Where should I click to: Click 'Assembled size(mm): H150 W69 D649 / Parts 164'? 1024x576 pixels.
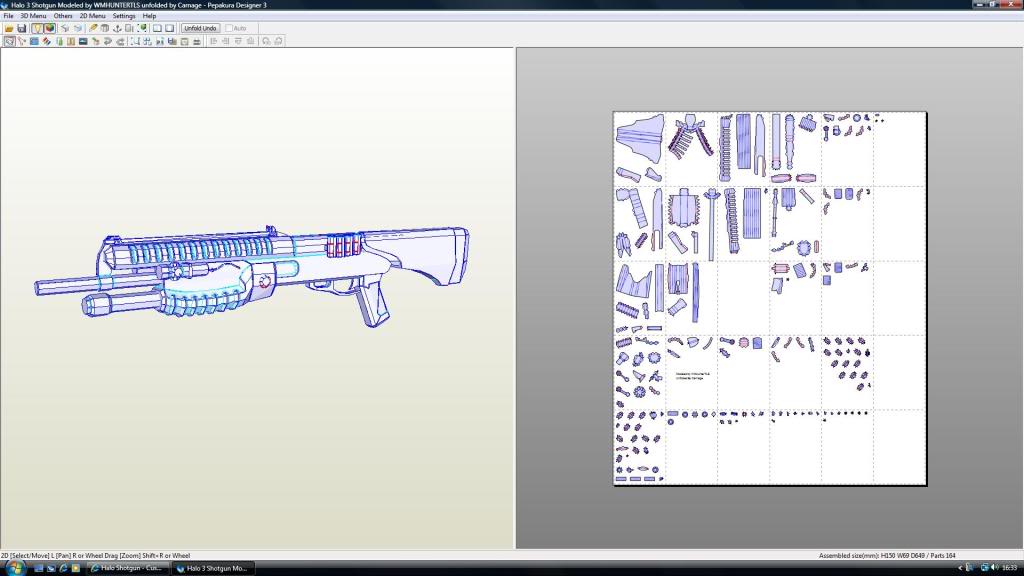pyautogui.click(x=887, y=556)
